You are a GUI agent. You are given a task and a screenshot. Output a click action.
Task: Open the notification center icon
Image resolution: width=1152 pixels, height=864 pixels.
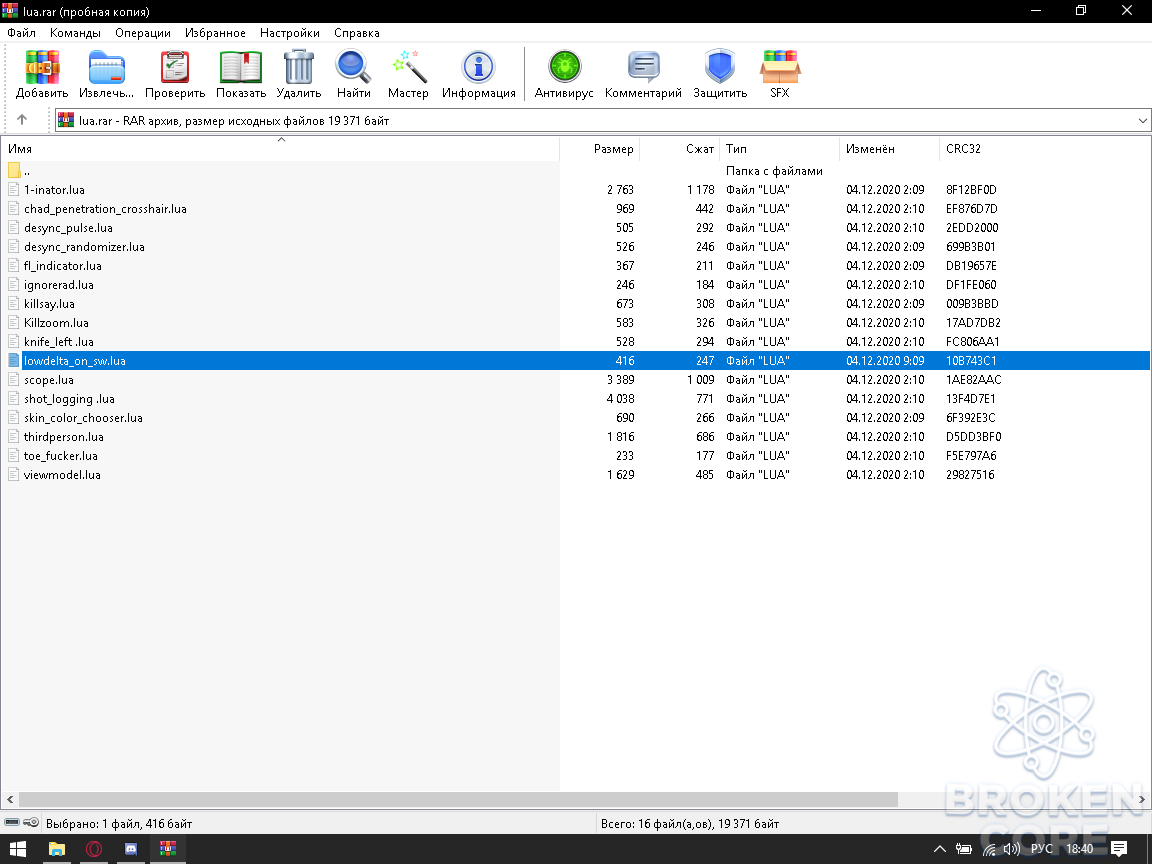1118,849
